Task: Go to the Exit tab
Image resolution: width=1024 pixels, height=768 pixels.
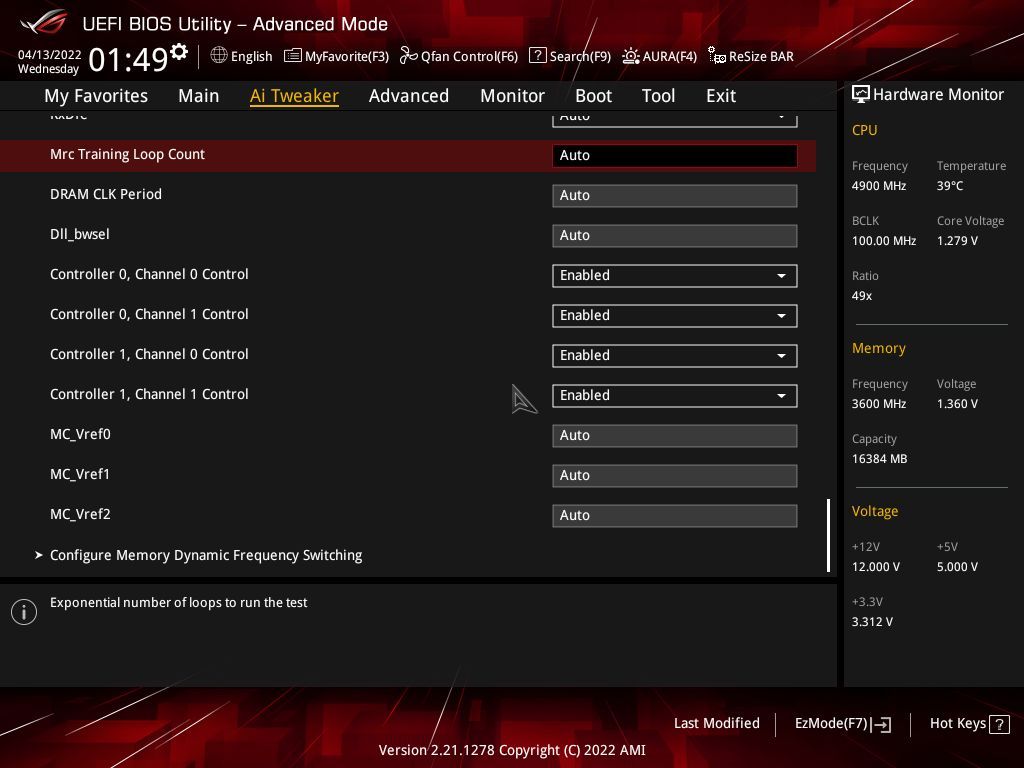Action: (721, 96)
